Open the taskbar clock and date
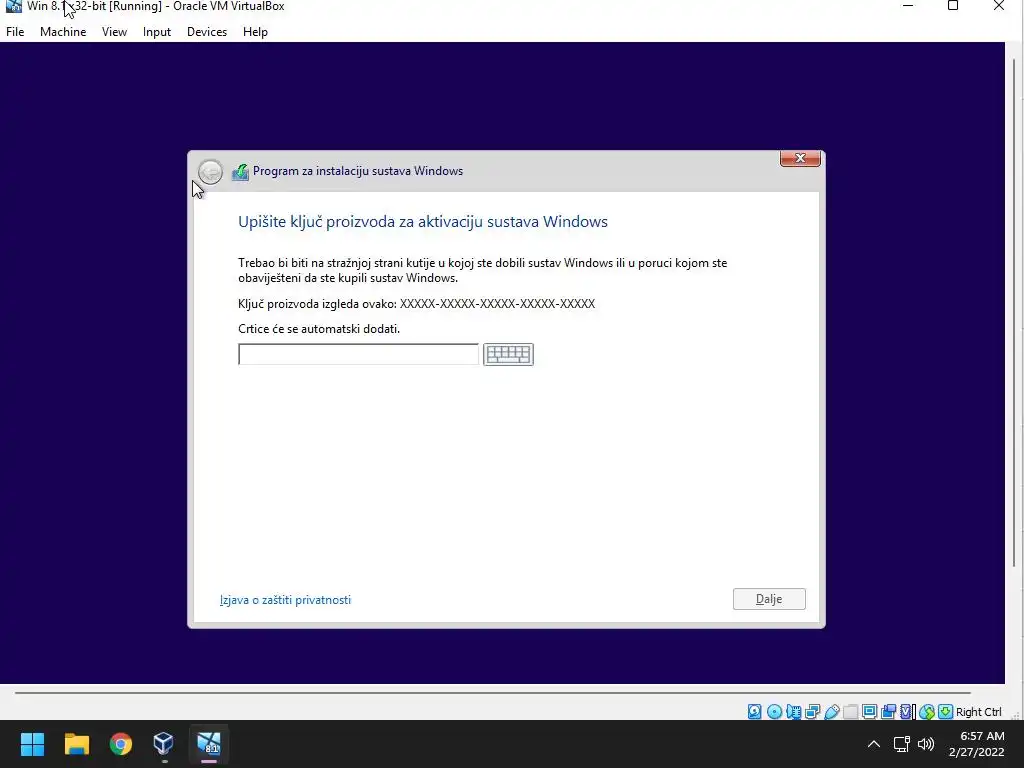This screenshot has height=768, width=1024. (976, 744)
